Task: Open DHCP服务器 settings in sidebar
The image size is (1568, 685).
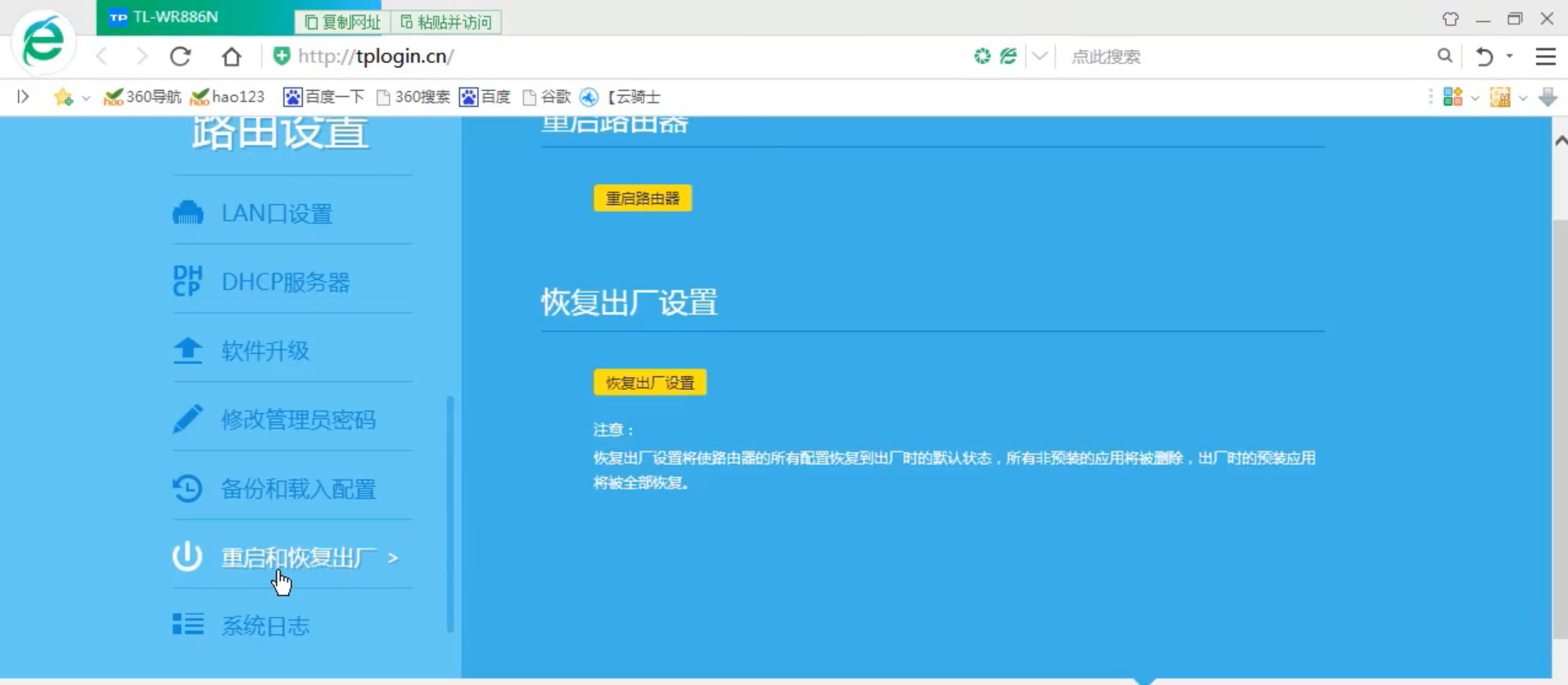Action: (x=285, y=283)
